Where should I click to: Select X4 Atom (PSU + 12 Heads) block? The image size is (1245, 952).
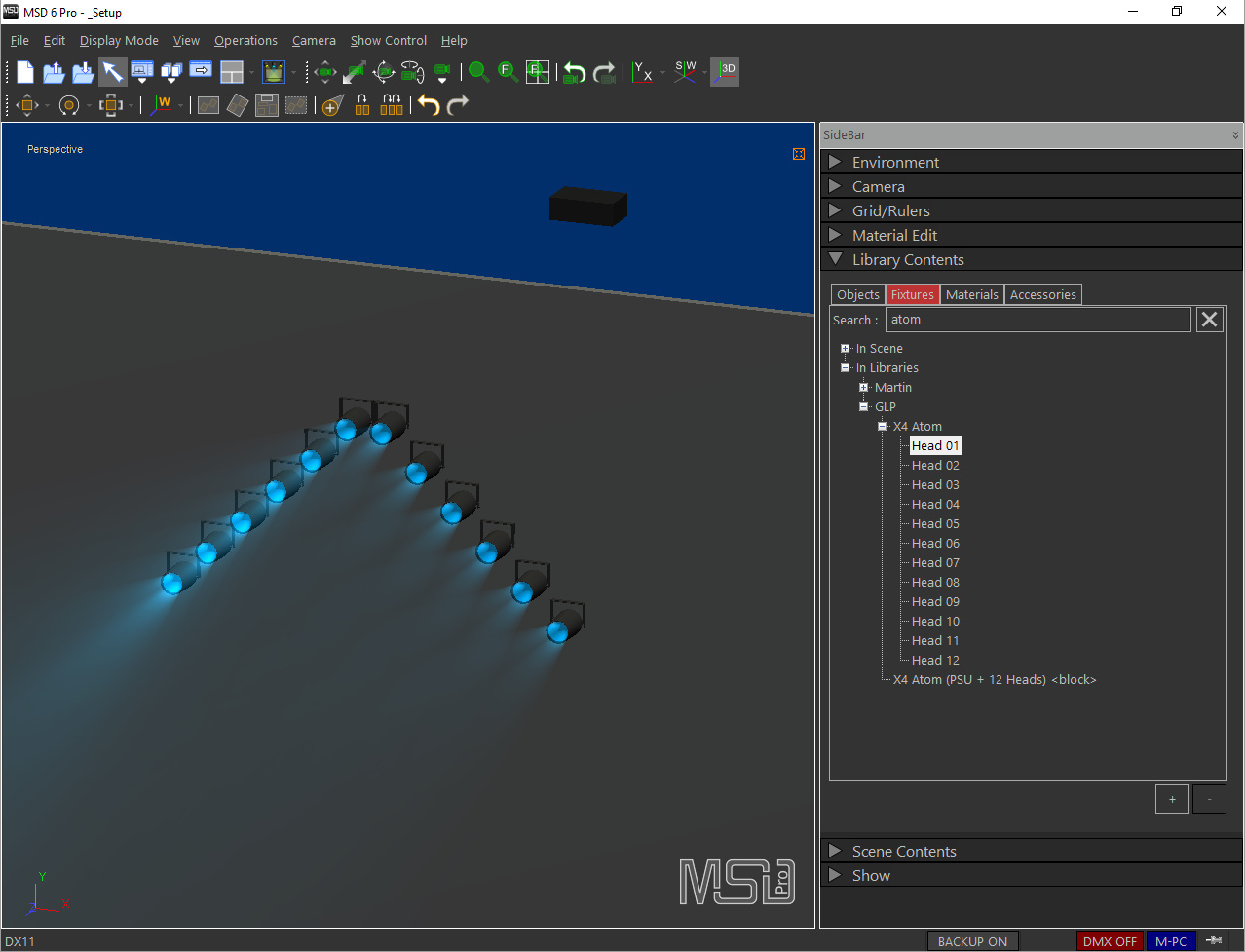pos(995,679)
